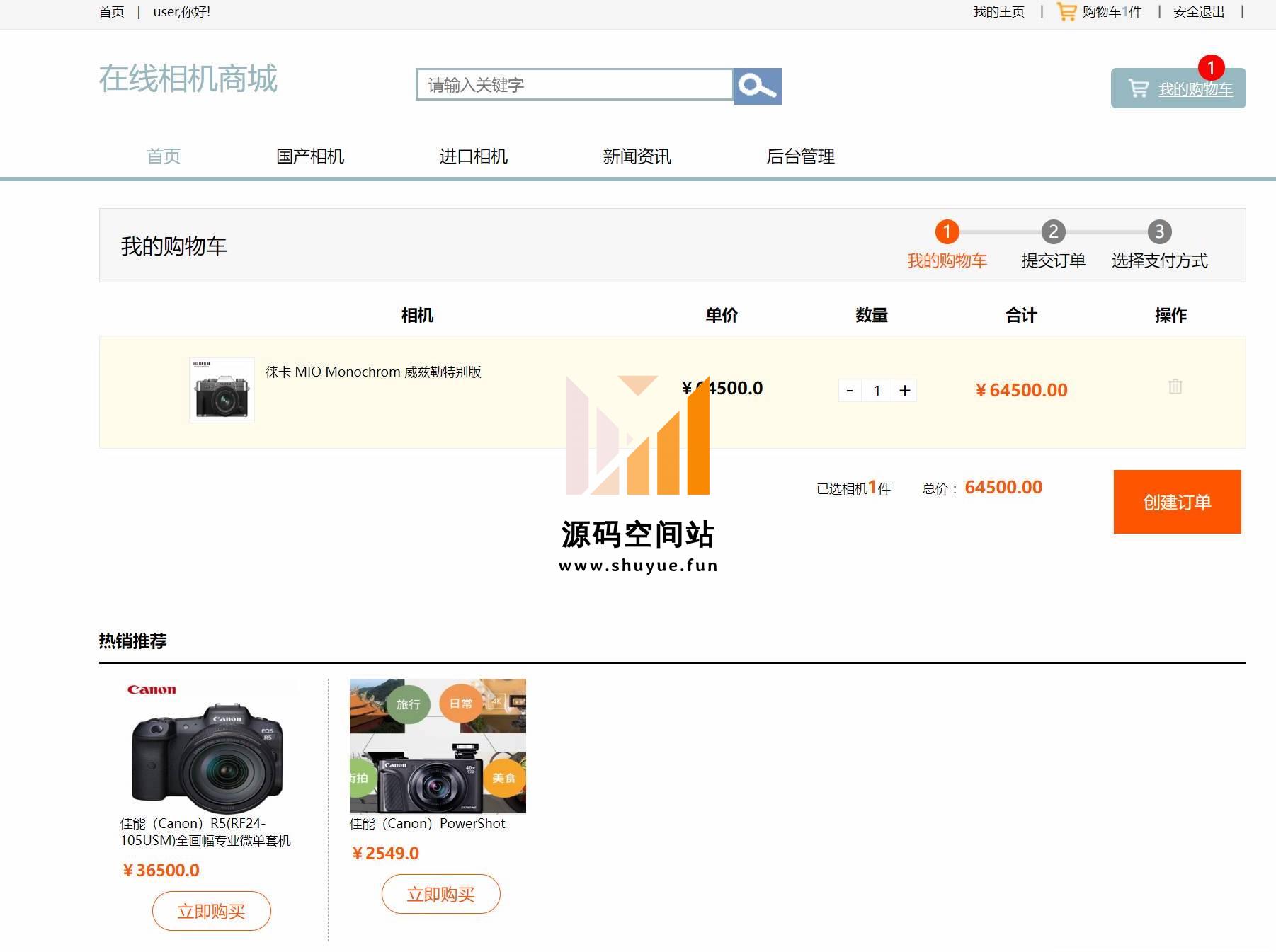Select the 后台管理 navigation tab
This screenshot has width=1276, height=952.
click(801, 156)
